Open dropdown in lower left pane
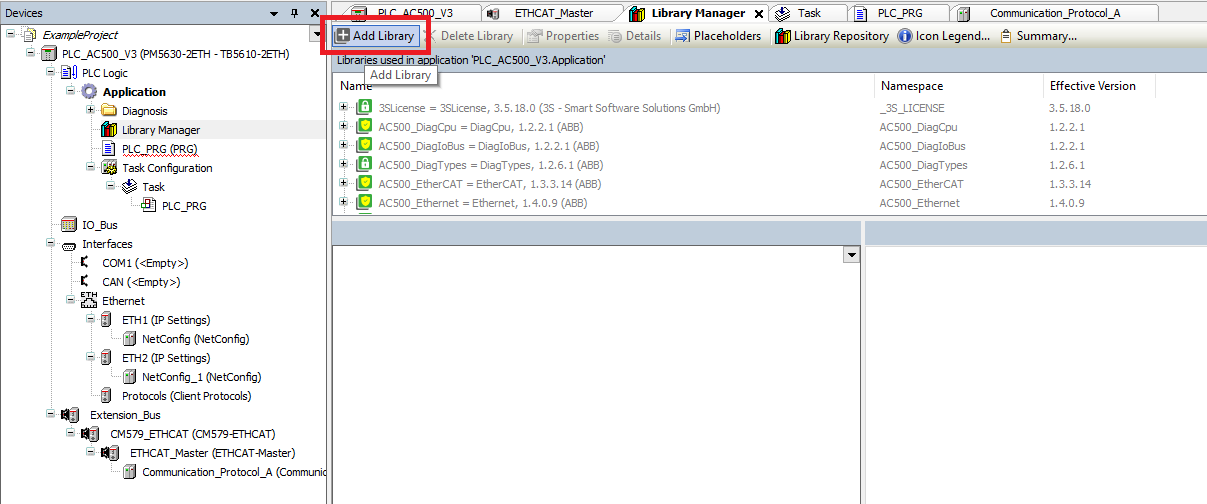1207x504 pixels. (x=851, y=255)
